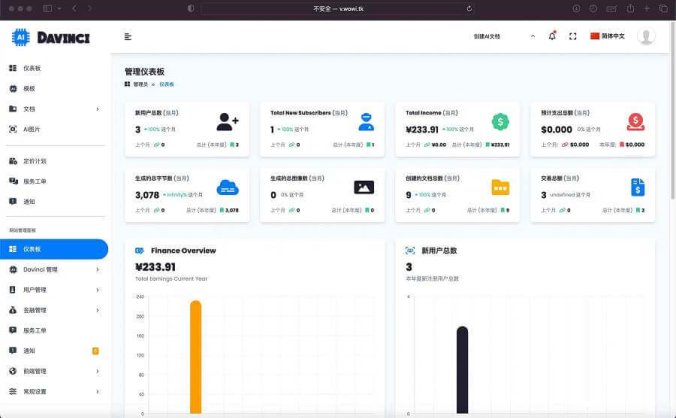The width and height of the screenshot is (676, 418).
Task: Click the user avatar in top bar
Action: [x=646, y=36]
